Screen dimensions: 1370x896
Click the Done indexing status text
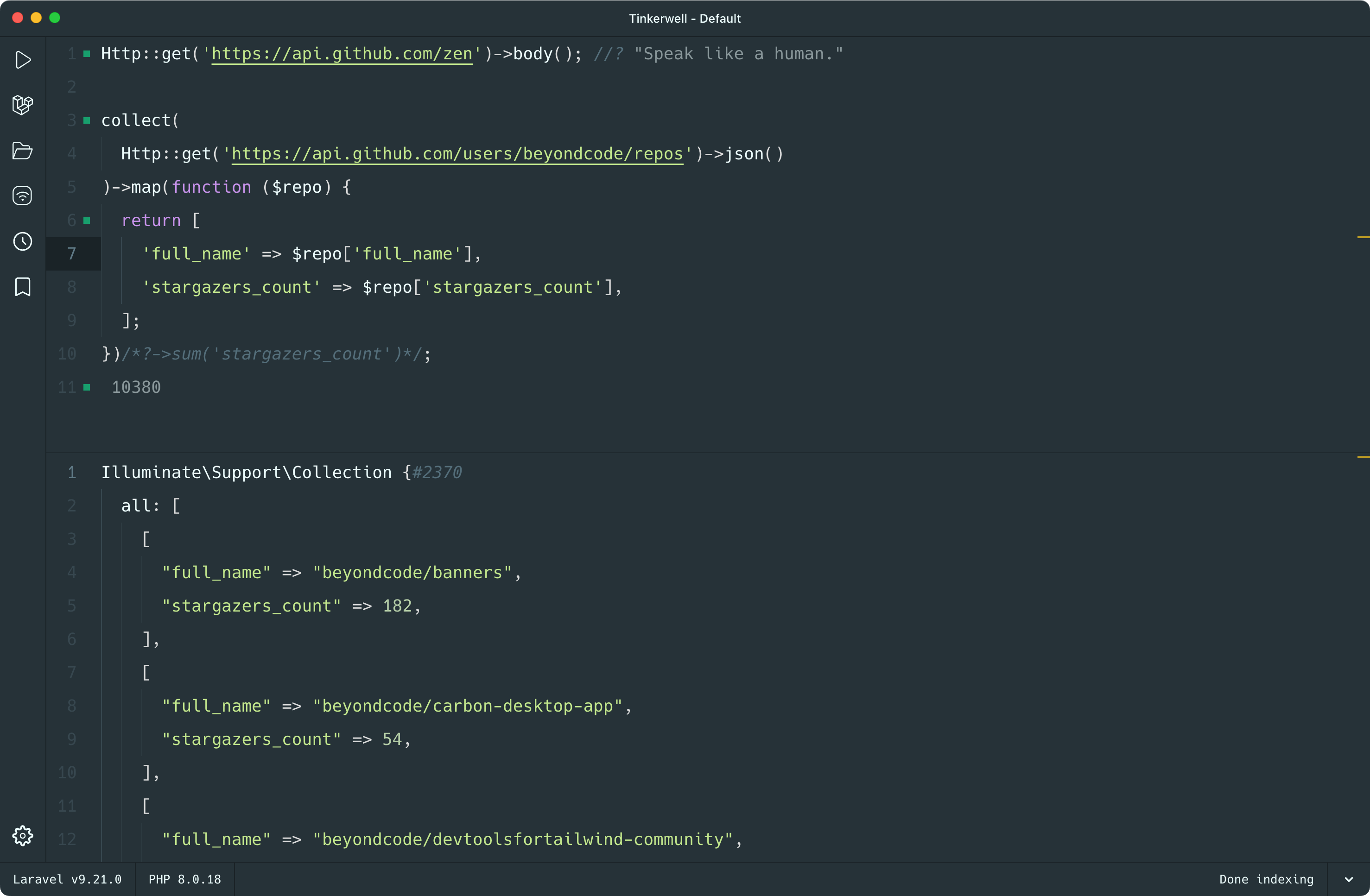(x=1266, y=879)
